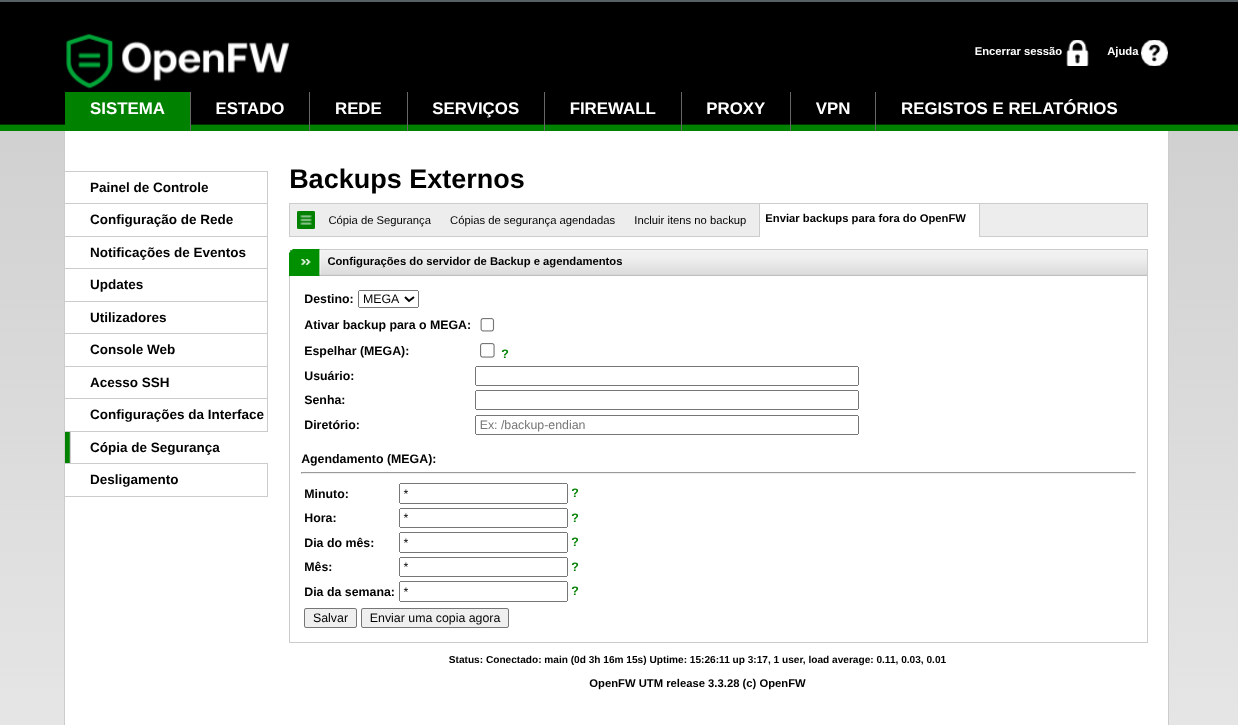Click the Usuário input field

[666, 376]
